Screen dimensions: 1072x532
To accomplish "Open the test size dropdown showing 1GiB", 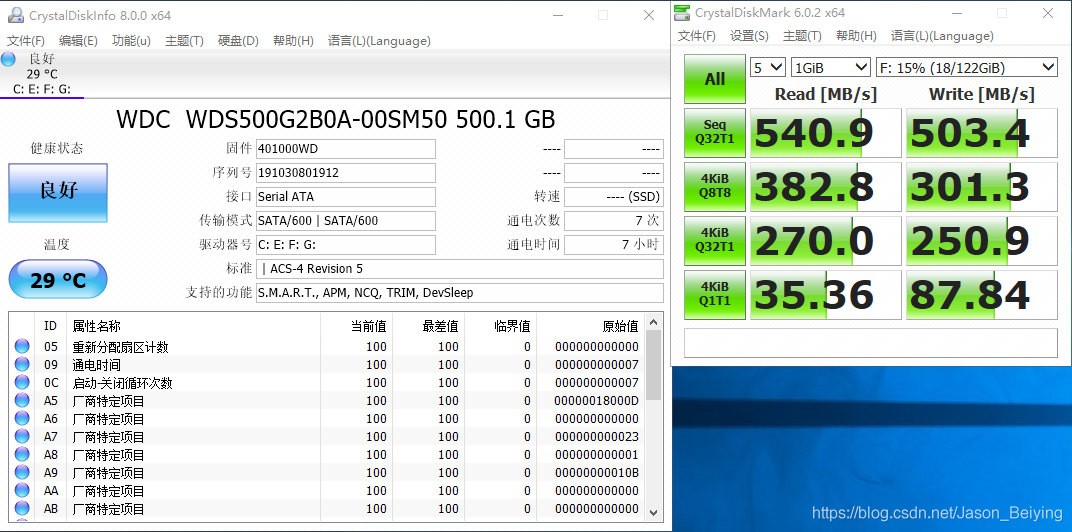I will 830,67.
